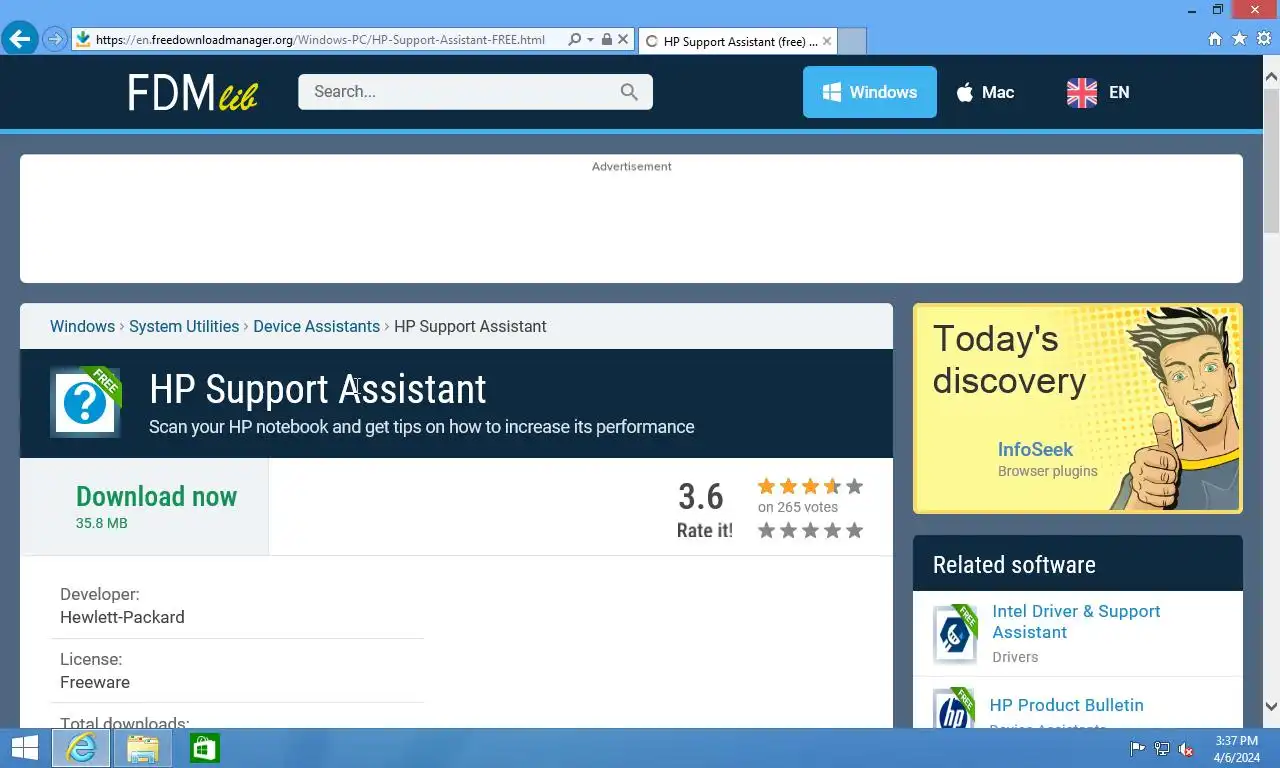This screenshot has height=768, width=1280.
Task: Open the browser Tools gear icon
Action: pyautogui.click(x=1263, y=39)
